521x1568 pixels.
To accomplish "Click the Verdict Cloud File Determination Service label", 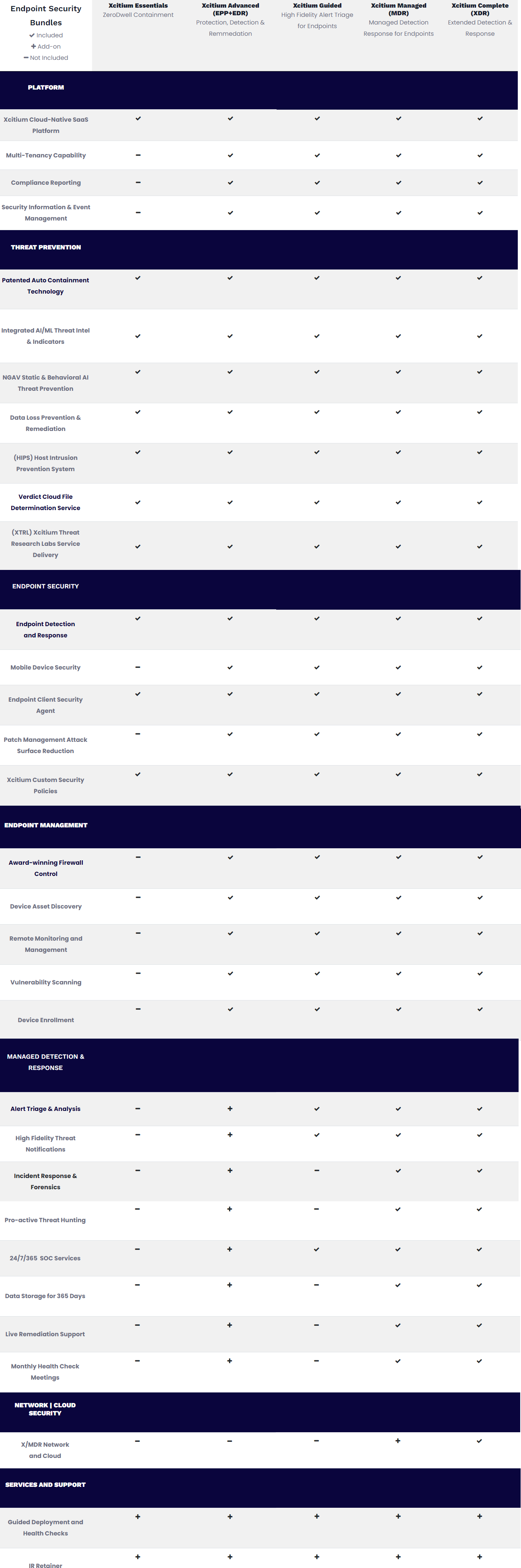I will tap(46, 502).
